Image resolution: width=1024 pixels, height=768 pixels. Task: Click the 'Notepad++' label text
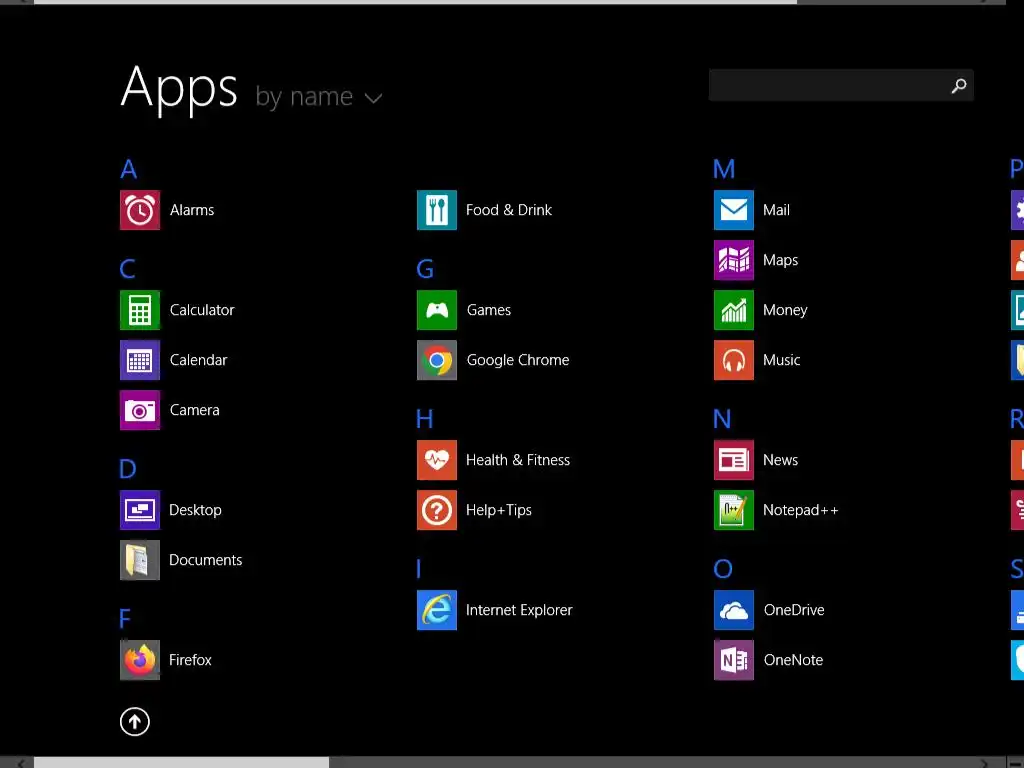coord(801,510)
